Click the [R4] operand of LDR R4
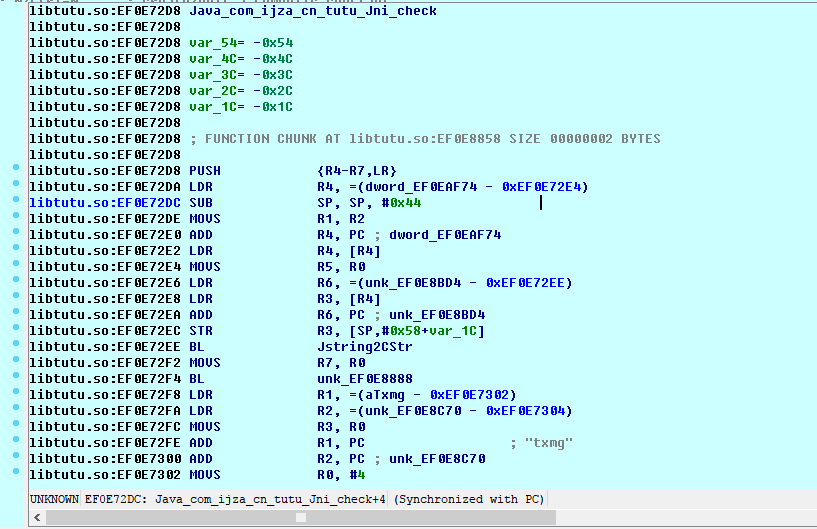This screenshot has height=529, width=817. coord(365,251)
